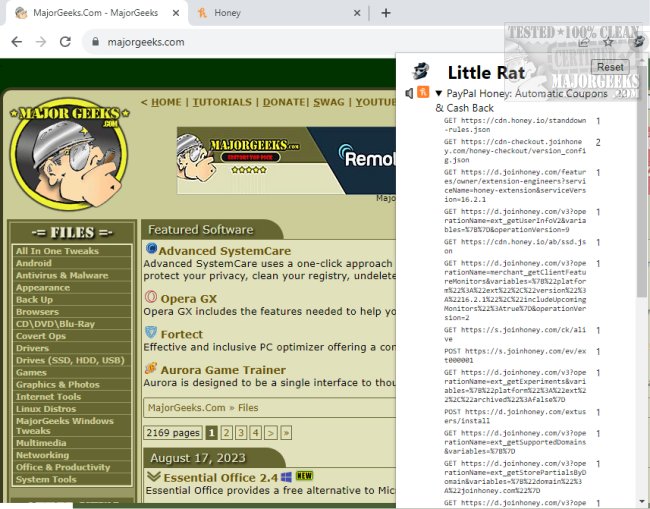Image resolution: width=650 pixels, height=509 pixels.
Task: Collapse the PayPal Honey request list
Action: pos(439,94)
